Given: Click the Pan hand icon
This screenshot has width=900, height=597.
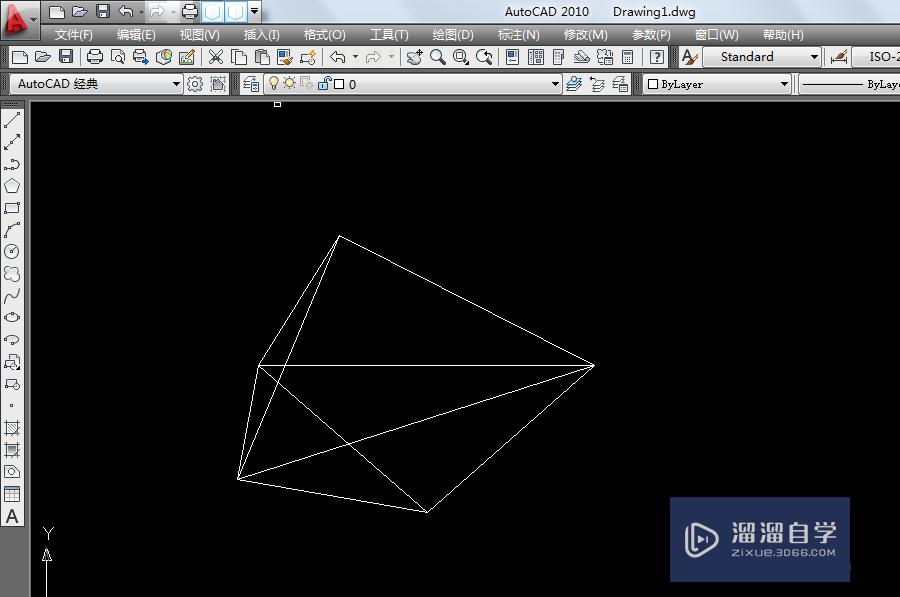Looking at the screenshot, I should pos(414,57).
